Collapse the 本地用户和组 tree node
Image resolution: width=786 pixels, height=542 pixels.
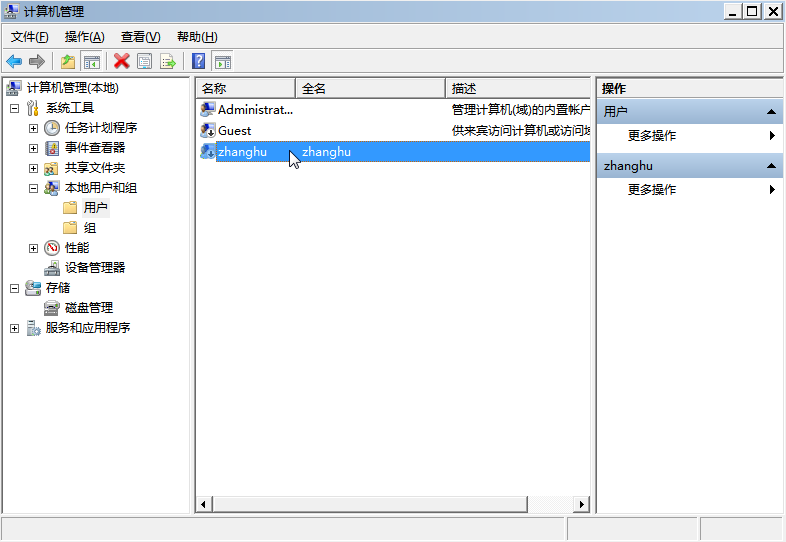pos(33,188)
